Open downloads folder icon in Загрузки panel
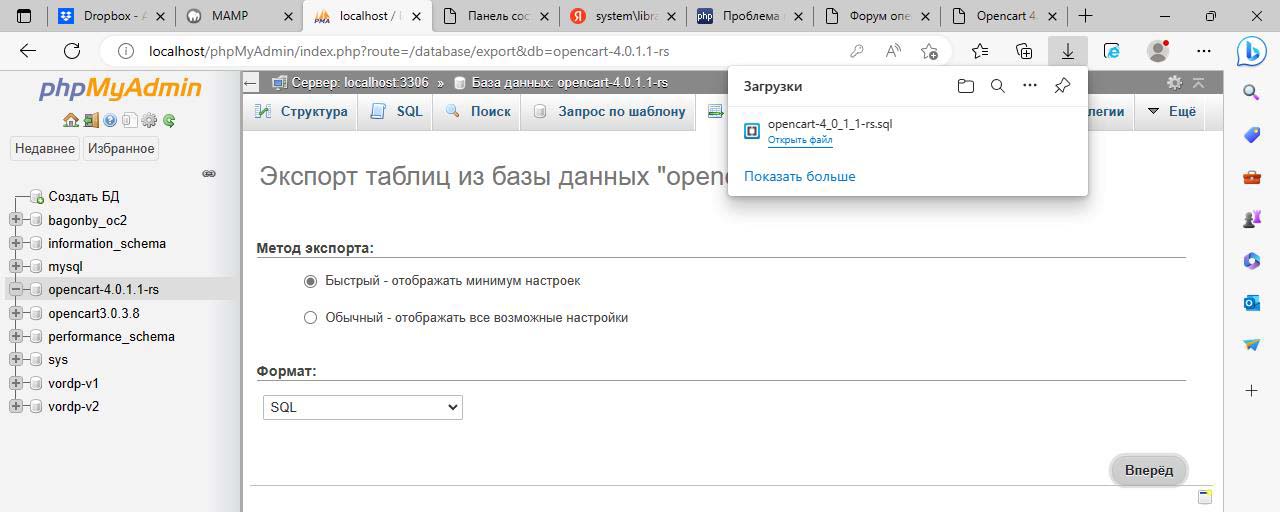This screenshot has width=1280, height=512. tap(965, 86)
